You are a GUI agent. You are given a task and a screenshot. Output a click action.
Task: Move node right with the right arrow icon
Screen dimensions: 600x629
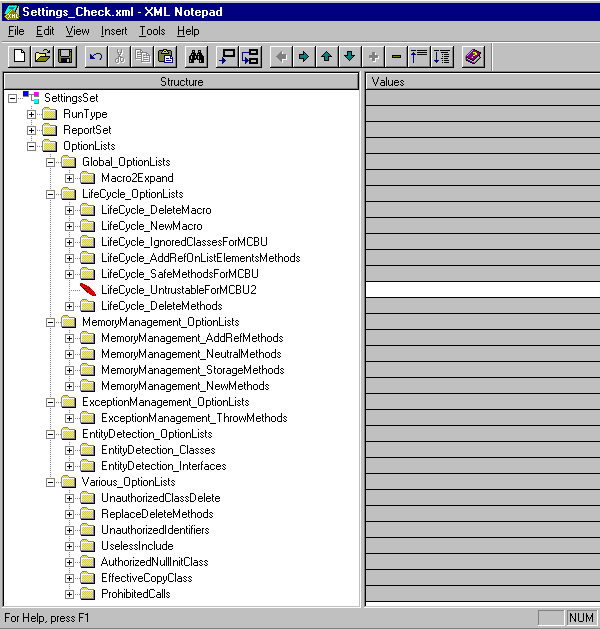[x=304, y=57]
